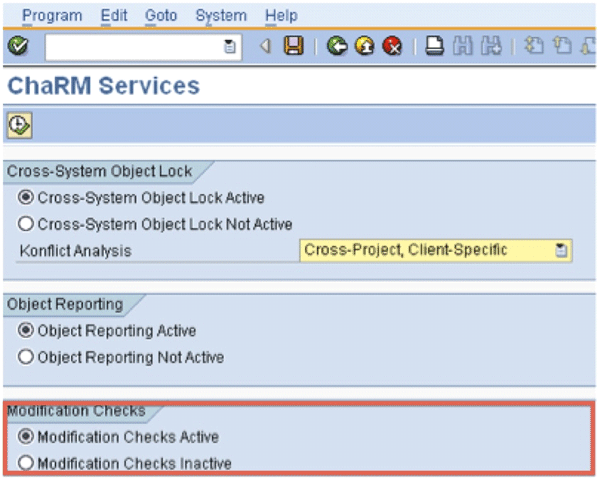Select Object Reporting Not Active option
Image resolution: width=600 pixels, height=480 pixels.
26,357
